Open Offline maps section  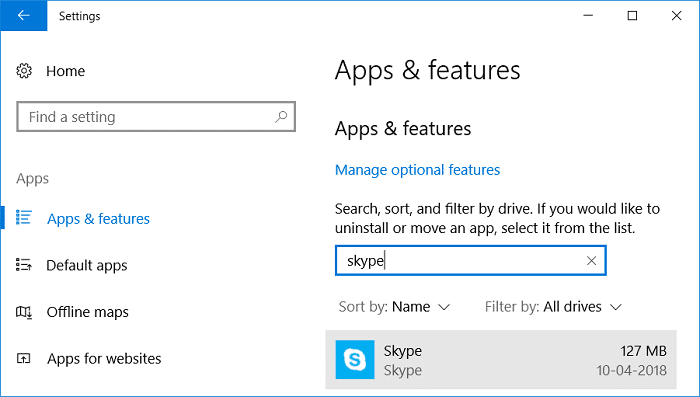point(88,312)
